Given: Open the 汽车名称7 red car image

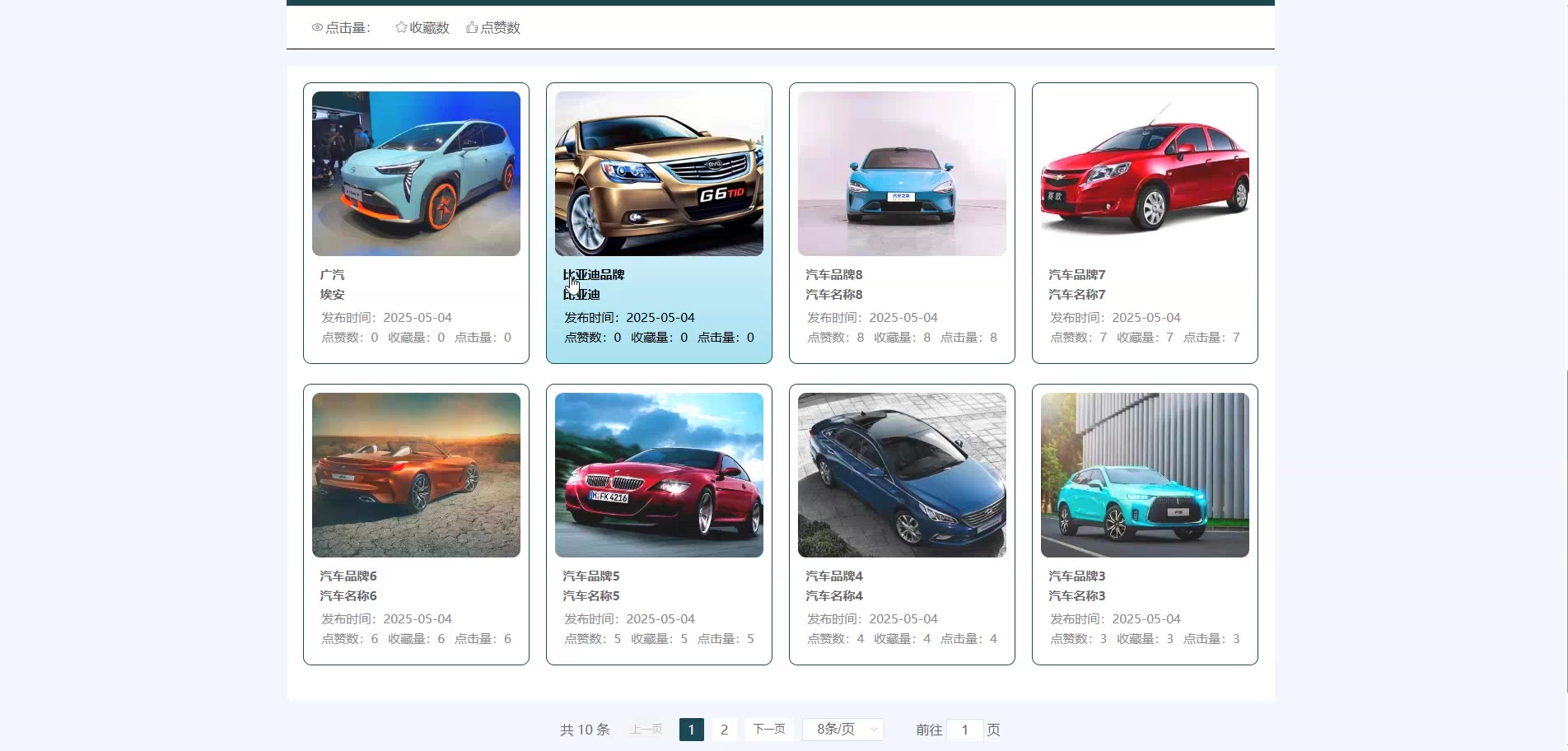Looking at the screenshot, I should click(1145, 174).
